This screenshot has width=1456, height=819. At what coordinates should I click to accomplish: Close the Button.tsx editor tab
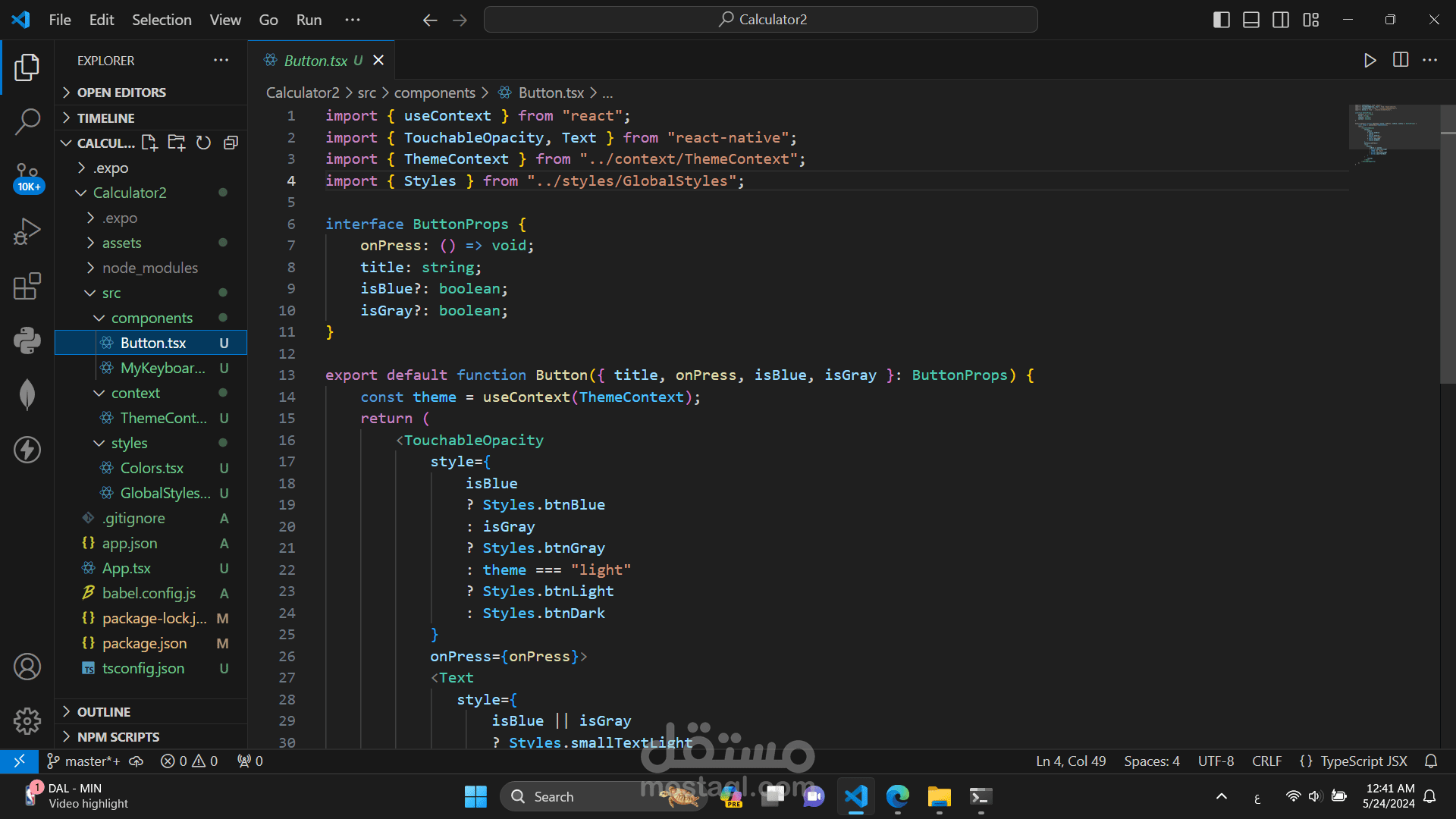coord(378,60)
